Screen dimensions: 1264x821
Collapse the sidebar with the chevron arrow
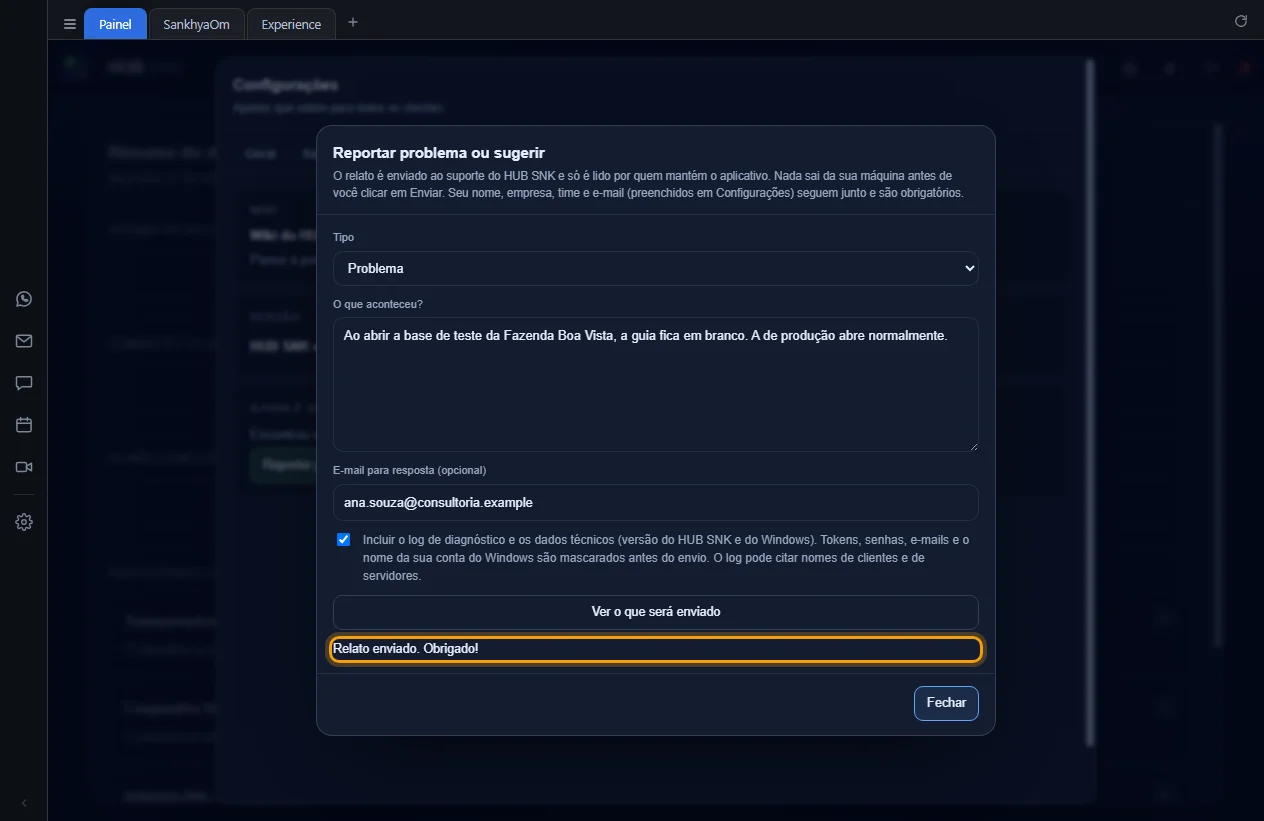24,803
